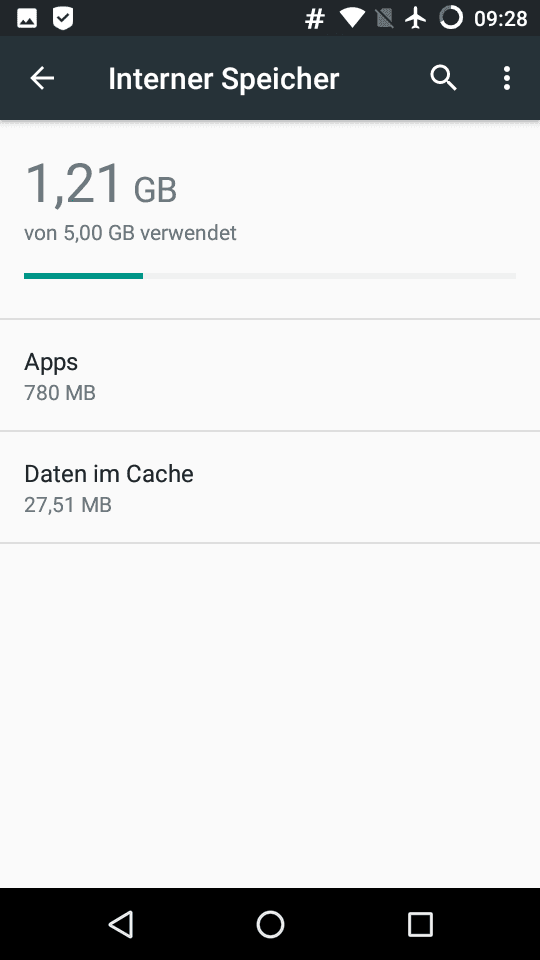Image resolution: width=540 pixels, height=960 pixels.
Task: Tap the image notification icon
Action: (x=27, y=19)
